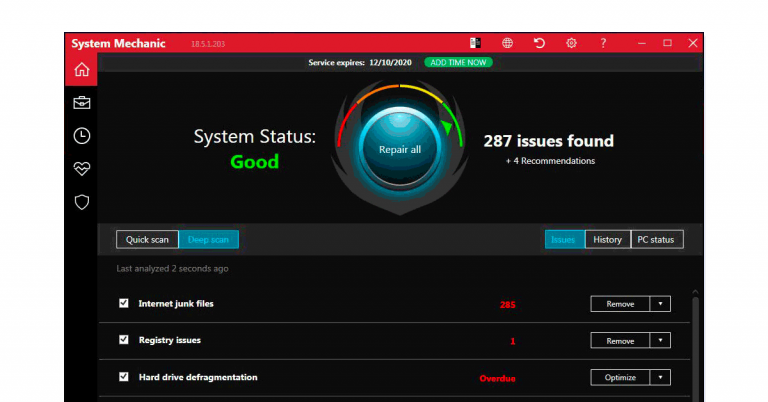Click the scroll up arrow of issues list
Screen dimensions: 768x402
pyautogui.click(x=695, y=292)
